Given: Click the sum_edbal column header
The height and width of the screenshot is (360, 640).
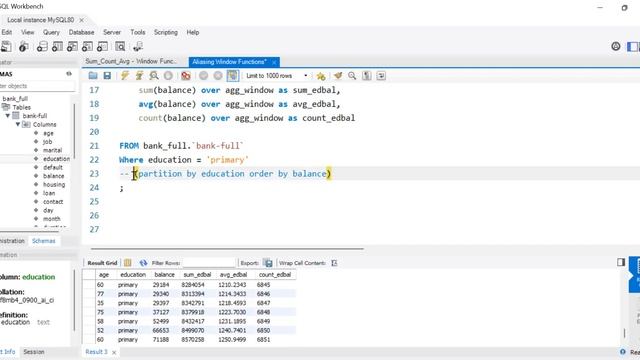Looking at the screenshot, I should 197,275.
